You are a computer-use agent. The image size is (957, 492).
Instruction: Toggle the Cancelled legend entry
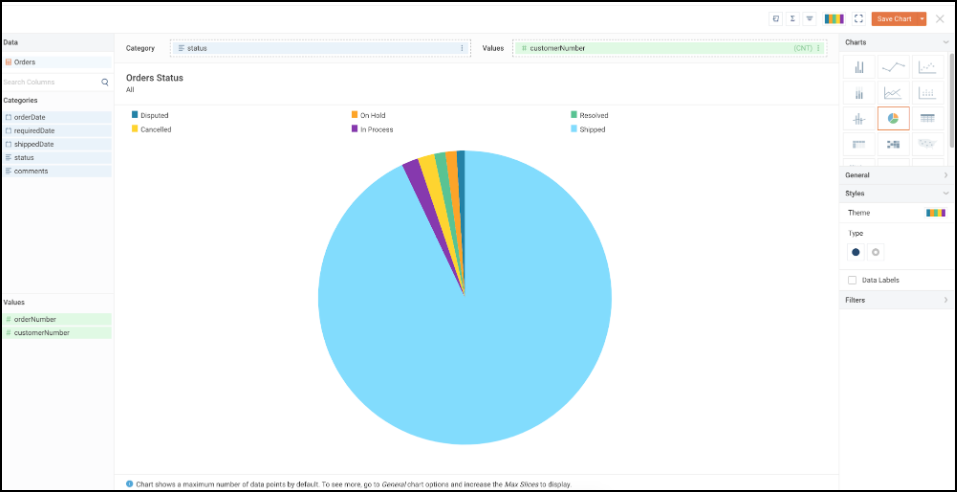[x=151, y=129]
